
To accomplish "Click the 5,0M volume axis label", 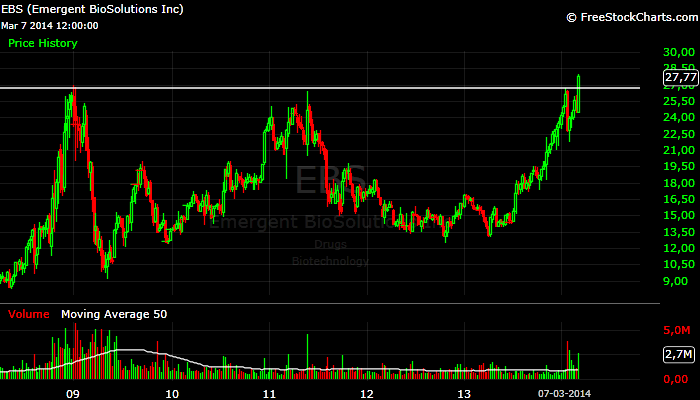I will click(677, 330).
